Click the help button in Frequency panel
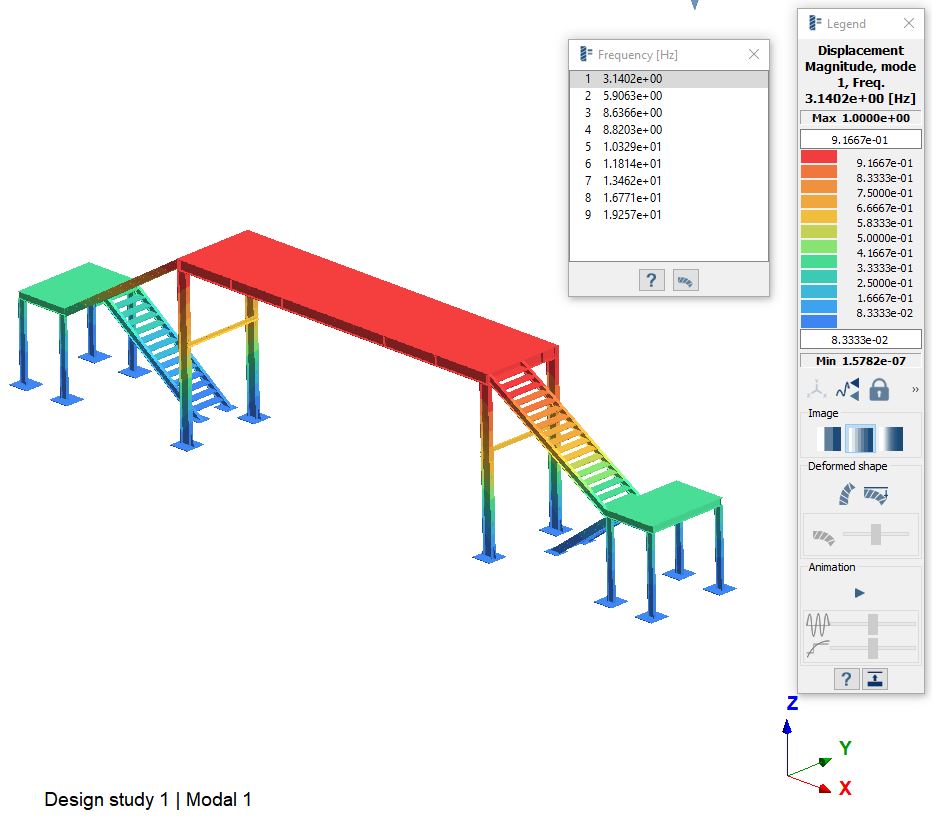Image resolution: width=932 pixels, height=832 pixels. (651, 280)
